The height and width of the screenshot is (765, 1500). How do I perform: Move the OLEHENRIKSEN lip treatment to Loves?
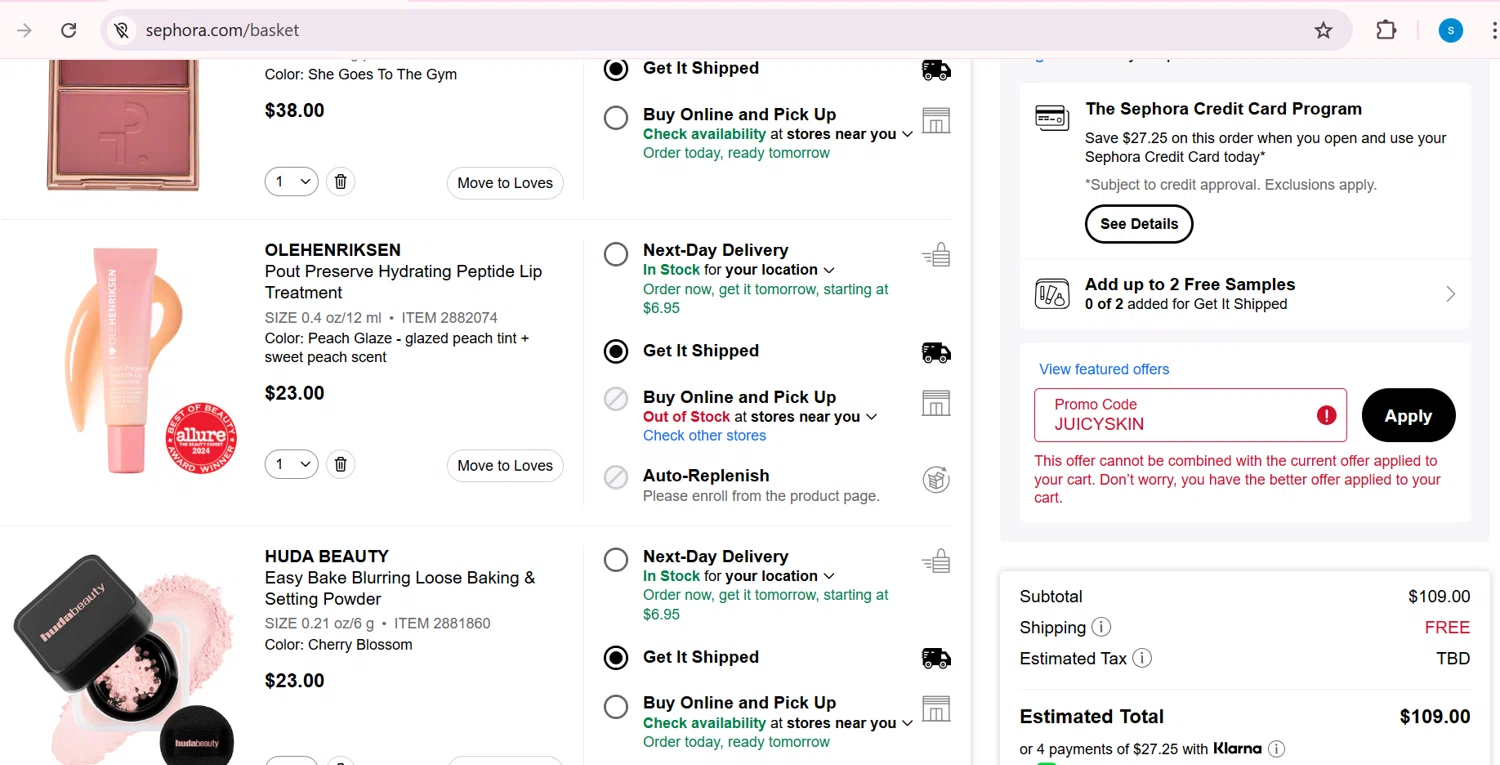click(505, 466)
